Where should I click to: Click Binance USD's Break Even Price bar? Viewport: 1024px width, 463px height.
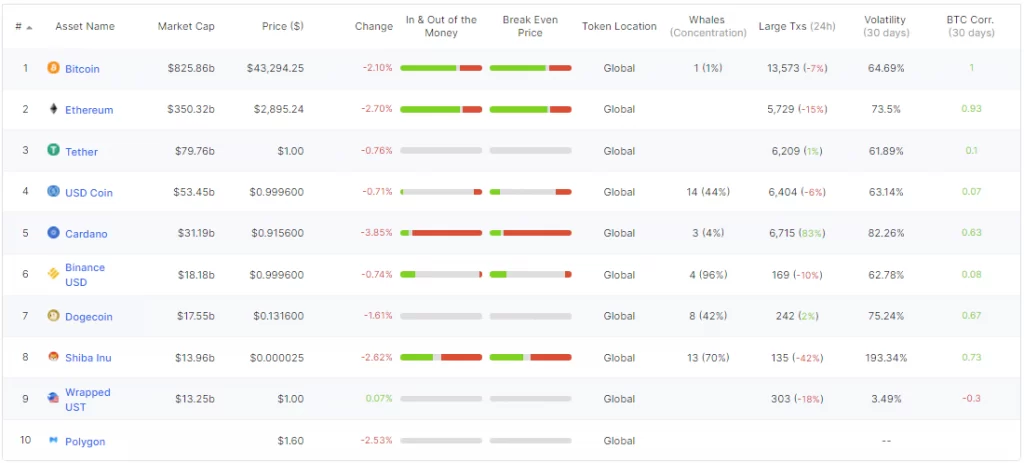(x=530, y=274)
